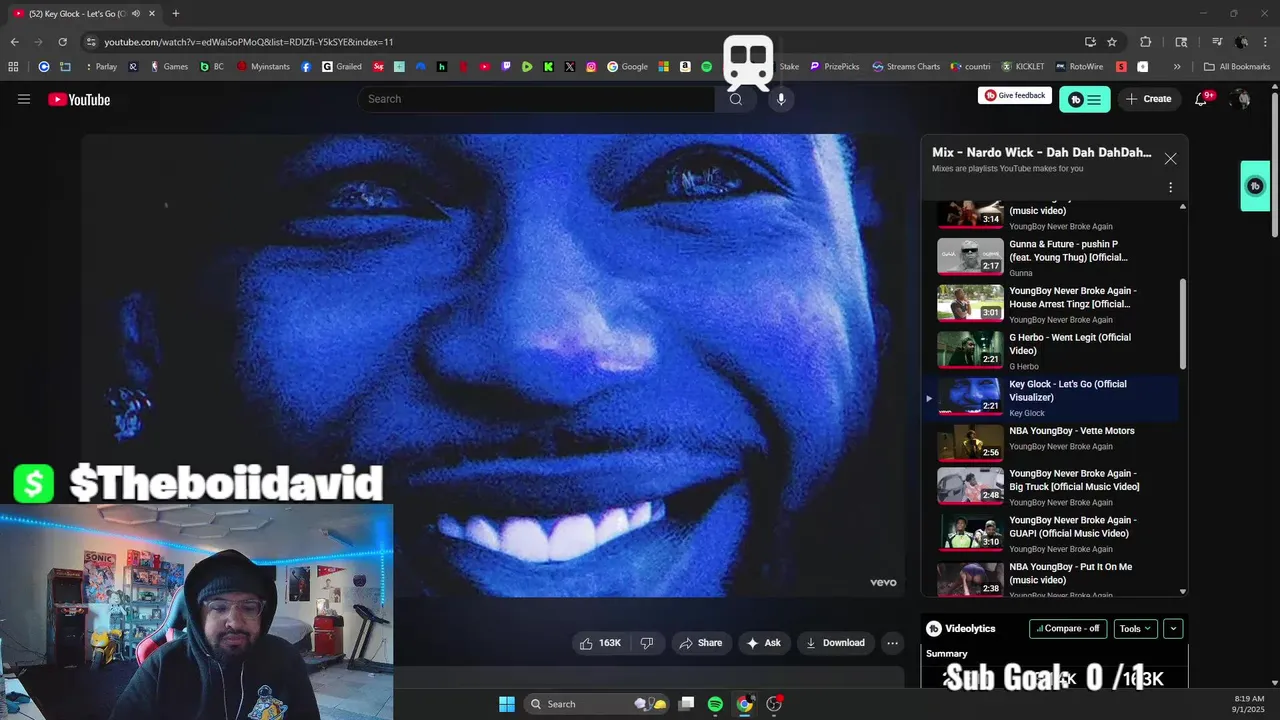Open the Mix playlist options menu
This screenshot has width=1280, height=720.
pyautogui.click(x=1170, y=187)
